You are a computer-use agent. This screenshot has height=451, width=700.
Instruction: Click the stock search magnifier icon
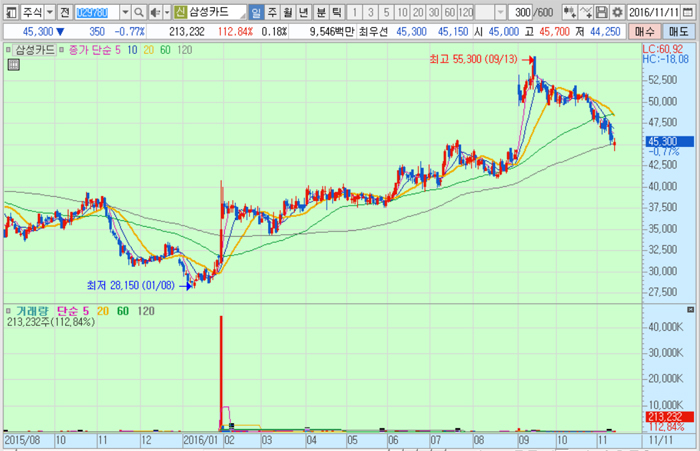click(x=139, y=12)
